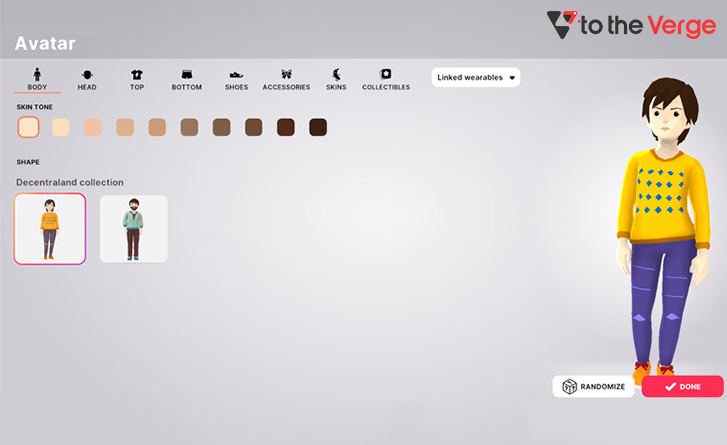The width and height of the screenshot is (727, 445).
Task: Pick the eighth brown skin tone swatch
Action: tap(254, 127)
